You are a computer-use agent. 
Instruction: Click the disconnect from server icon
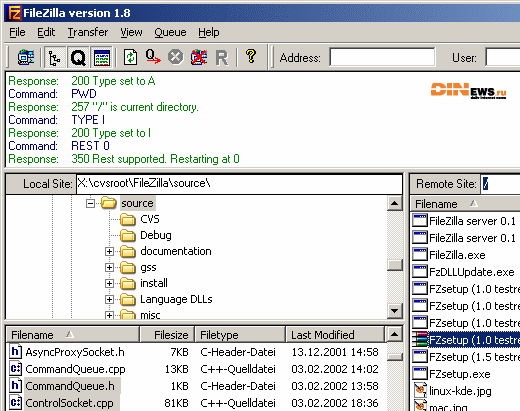point(199,57)
